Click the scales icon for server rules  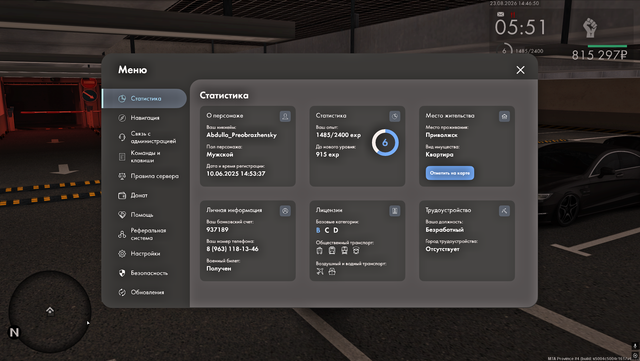(122, 176)
